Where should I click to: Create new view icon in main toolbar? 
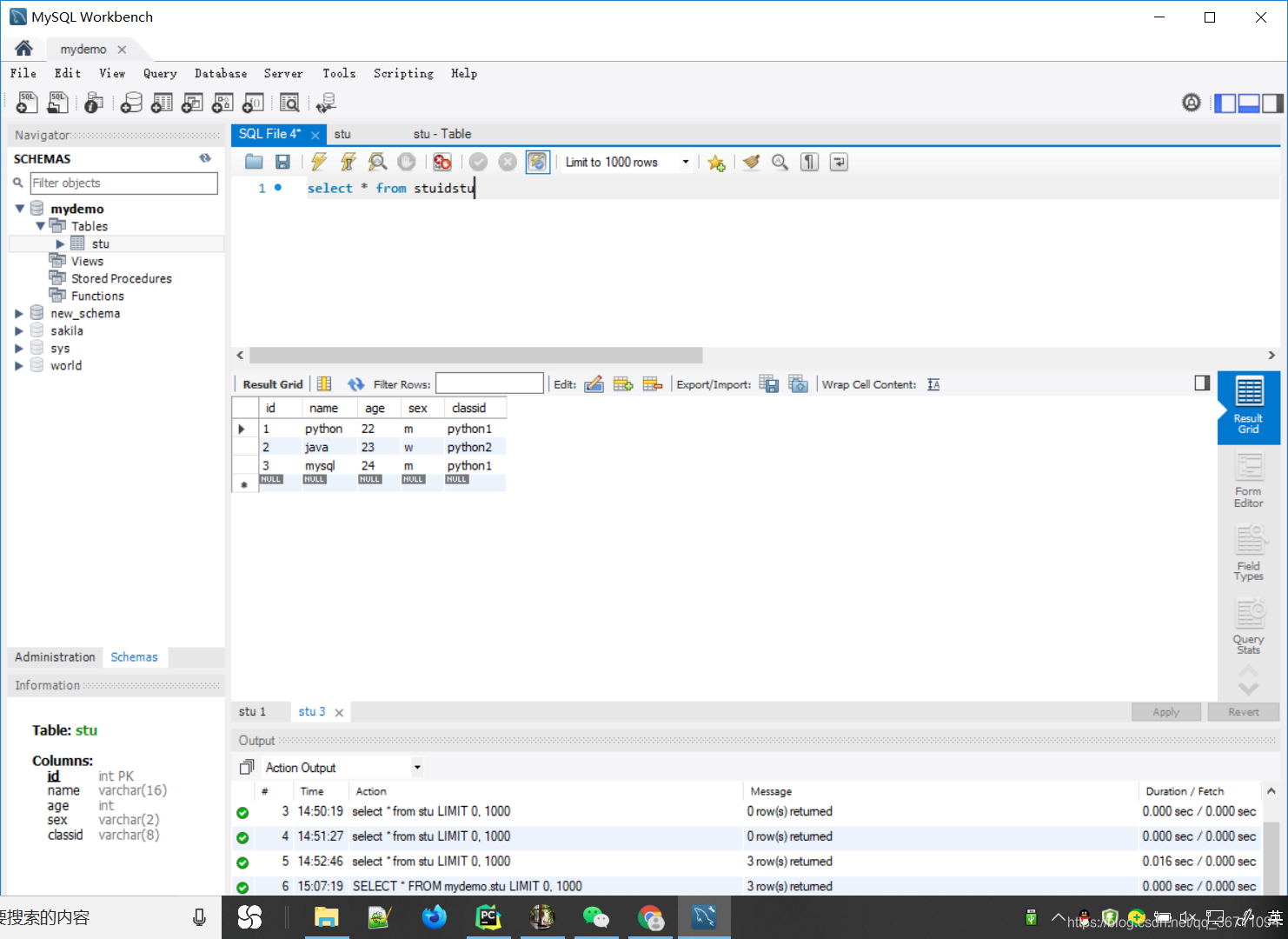192,103
